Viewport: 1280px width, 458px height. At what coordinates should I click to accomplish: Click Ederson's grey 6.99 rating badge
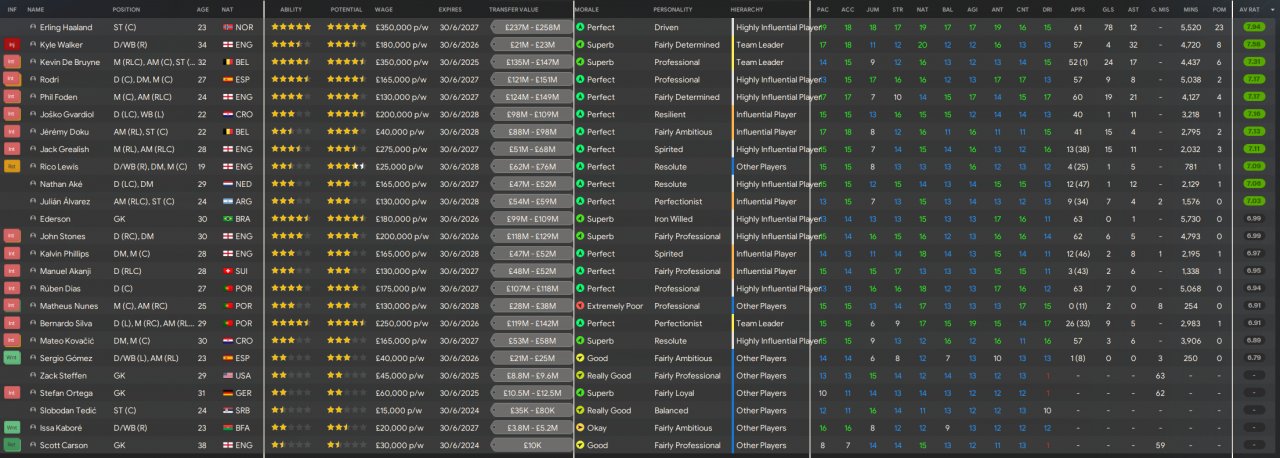1252,219
